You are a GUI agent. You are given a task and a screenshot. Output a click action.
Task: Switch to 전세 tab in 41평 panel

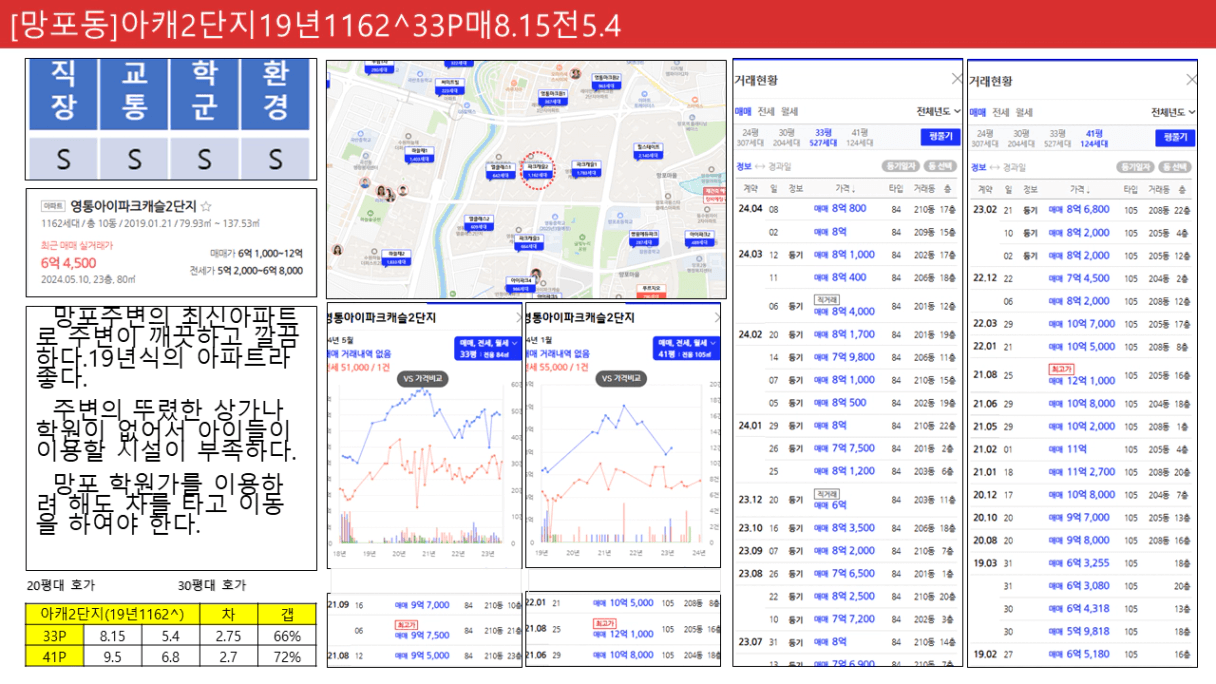pyautogui.click(x=1001, y=112)
